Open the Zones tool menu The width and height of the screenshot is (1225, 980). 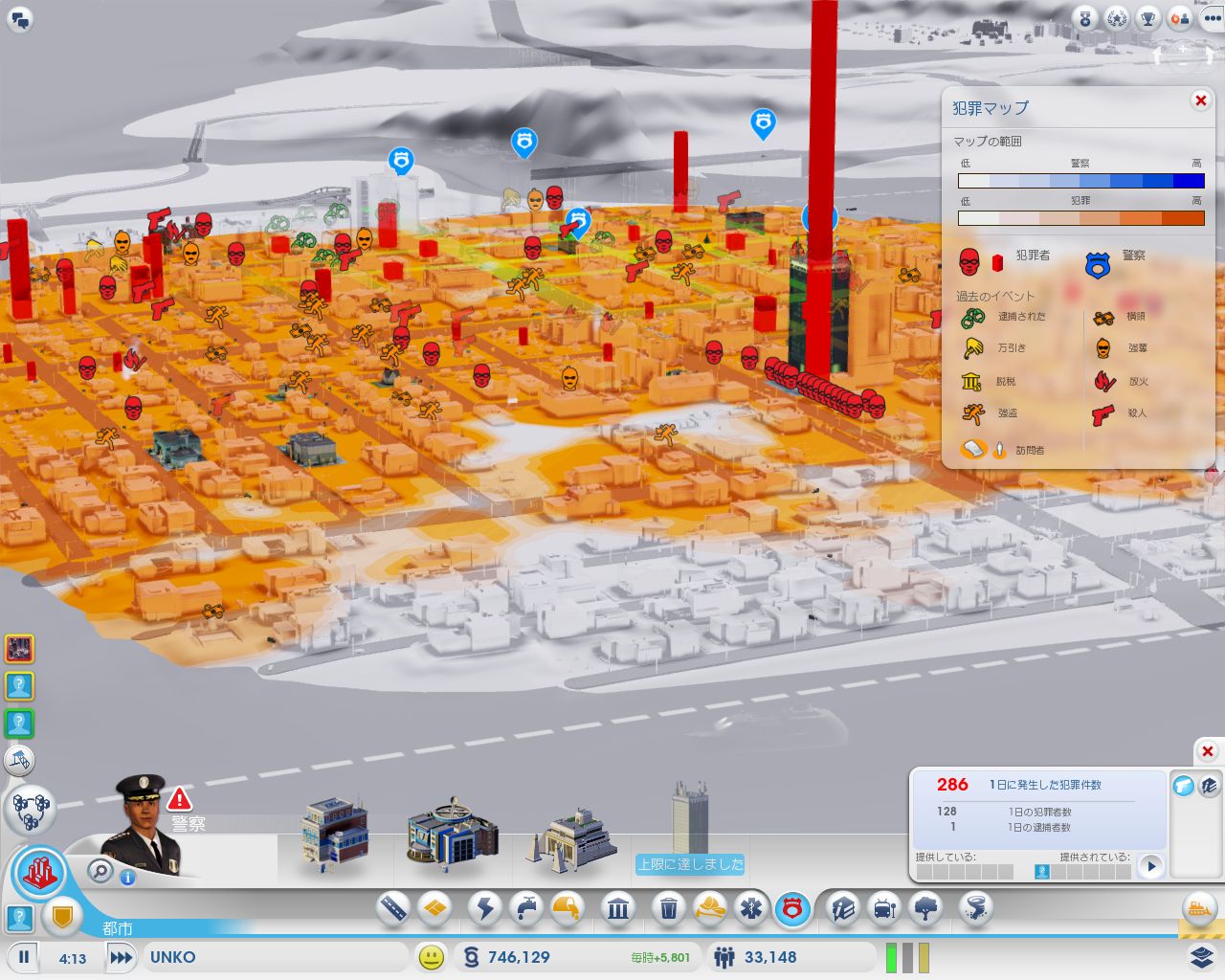pos(434,907)
